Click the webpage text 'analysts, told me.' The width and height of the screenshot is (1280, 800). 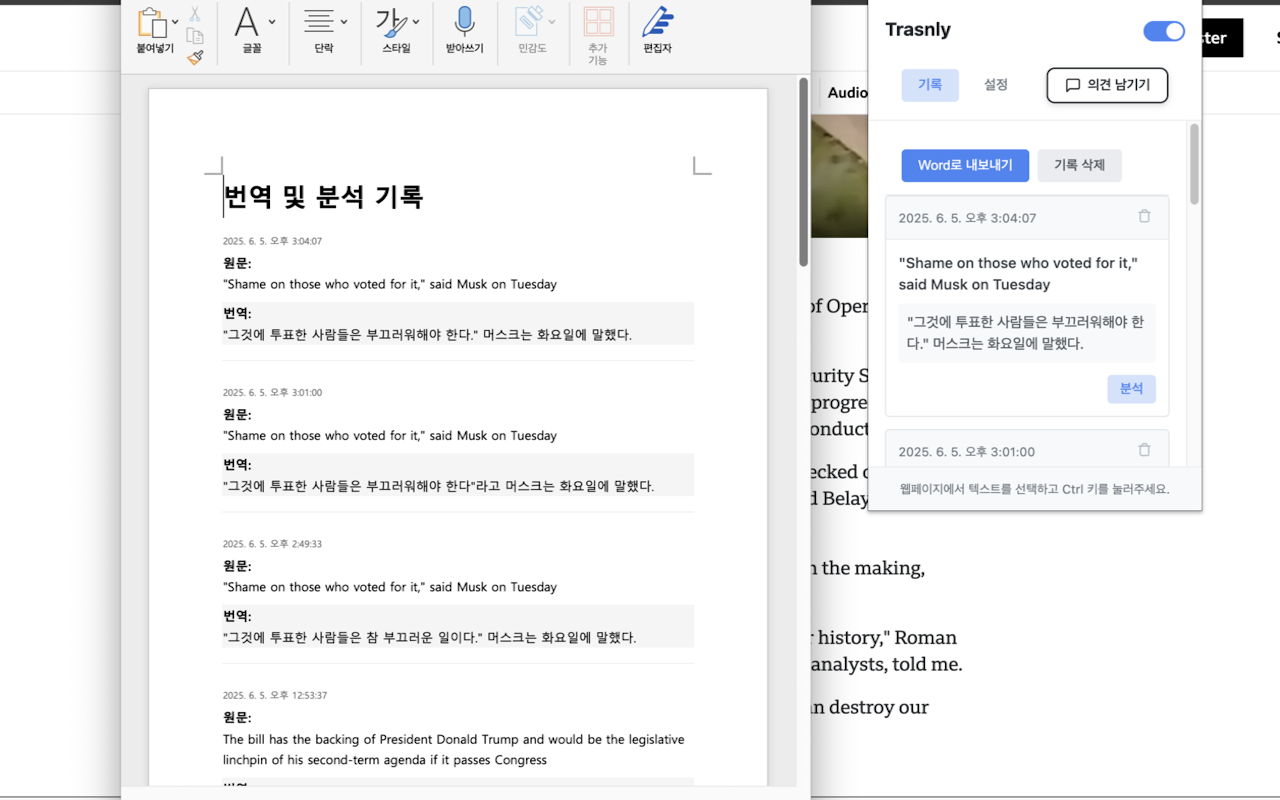click(x=886, y=664)
